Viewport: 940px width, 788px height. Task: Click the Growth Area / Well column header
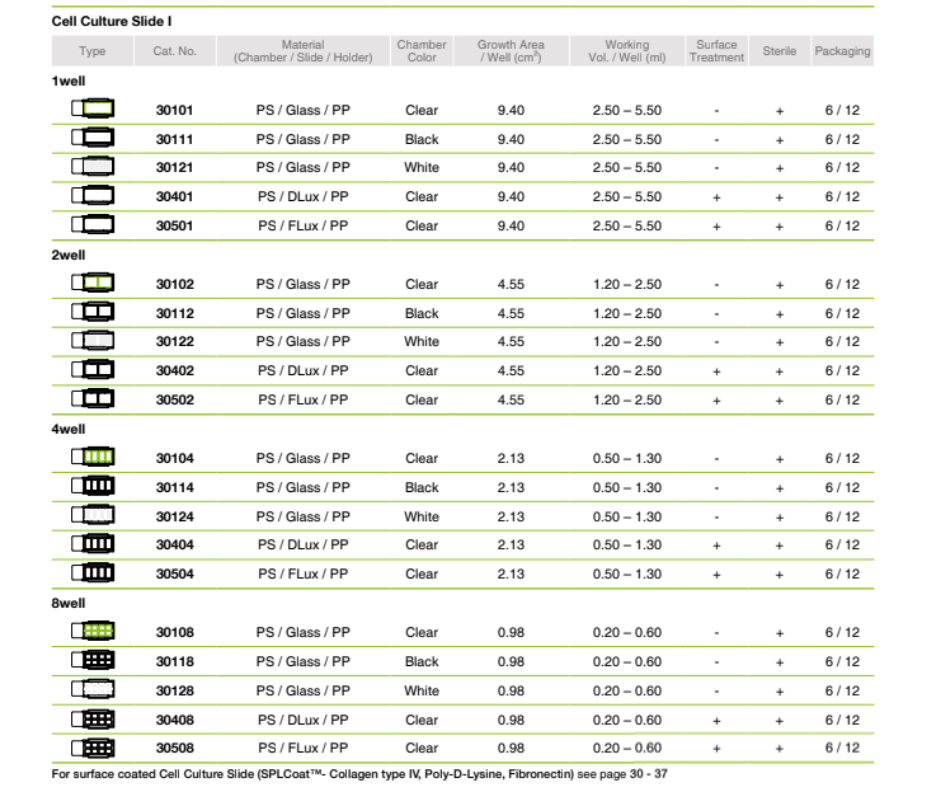[x=510, y=51]
